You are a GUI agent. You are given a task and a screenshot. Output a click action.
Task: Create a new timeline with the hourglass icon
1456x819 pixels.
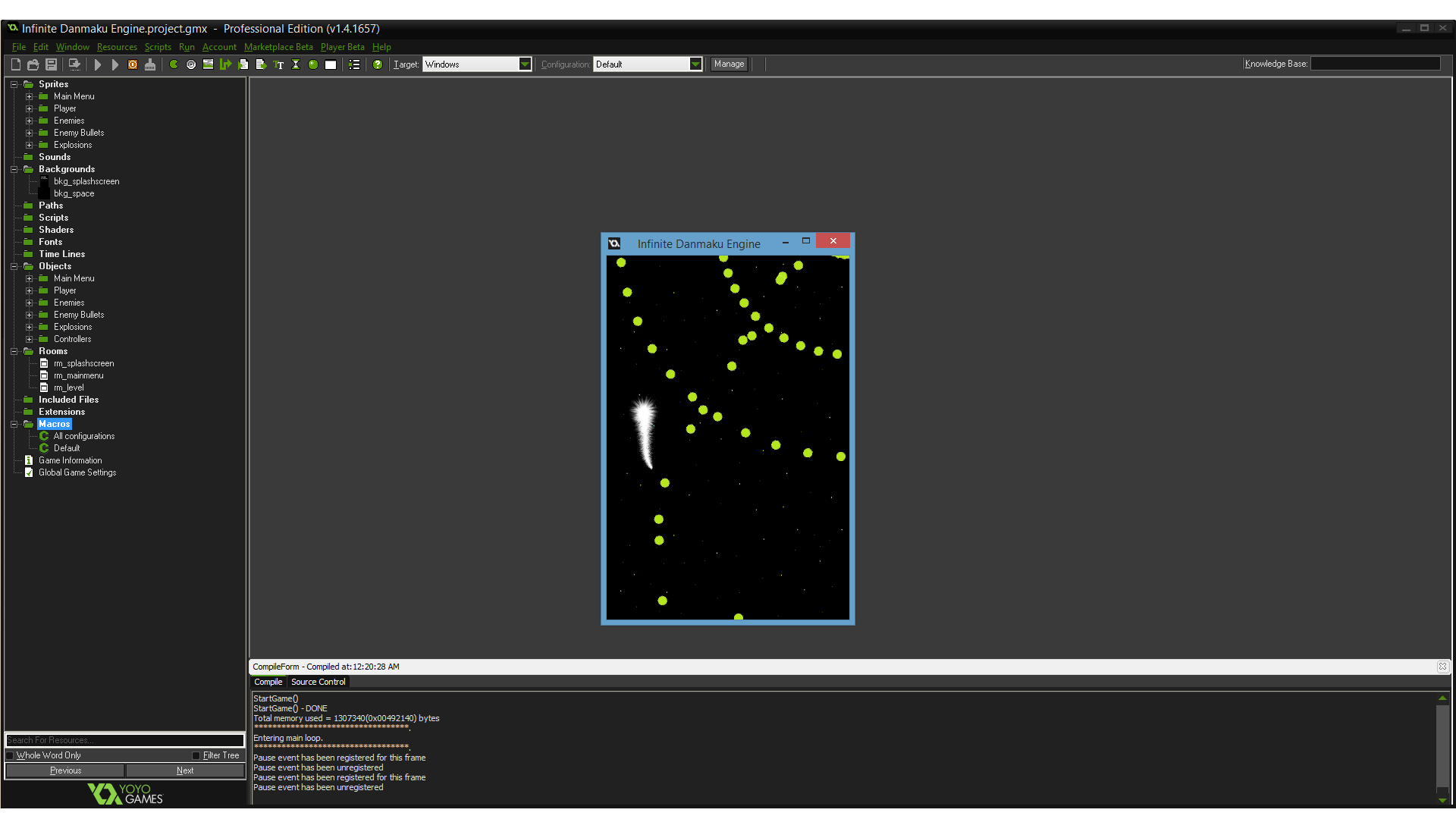click(x=295, y=64)
